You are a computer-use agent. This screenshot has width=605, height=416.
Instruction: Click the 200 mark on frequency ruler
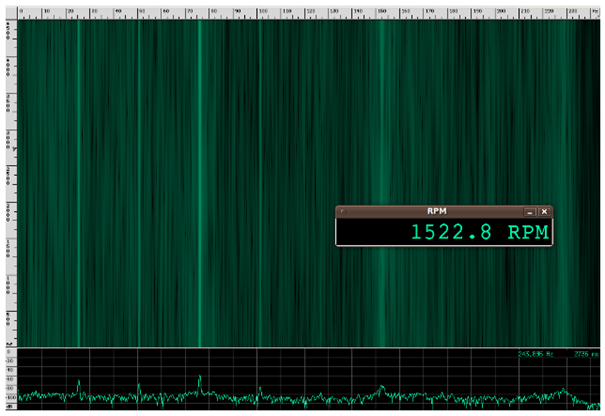pyautogui.click(x=500, y=12)
